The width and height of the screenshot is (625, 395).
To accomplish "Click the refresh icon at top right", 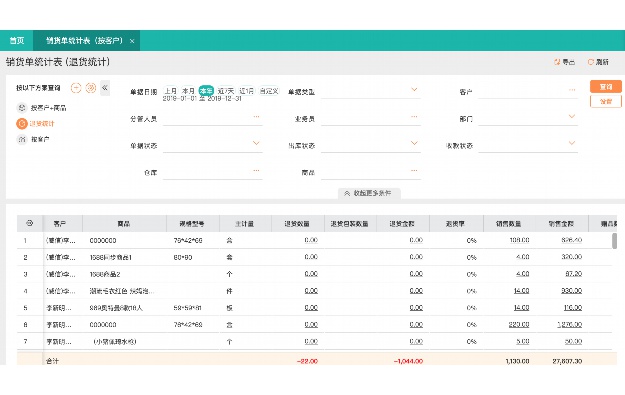I will click(591, 62).
